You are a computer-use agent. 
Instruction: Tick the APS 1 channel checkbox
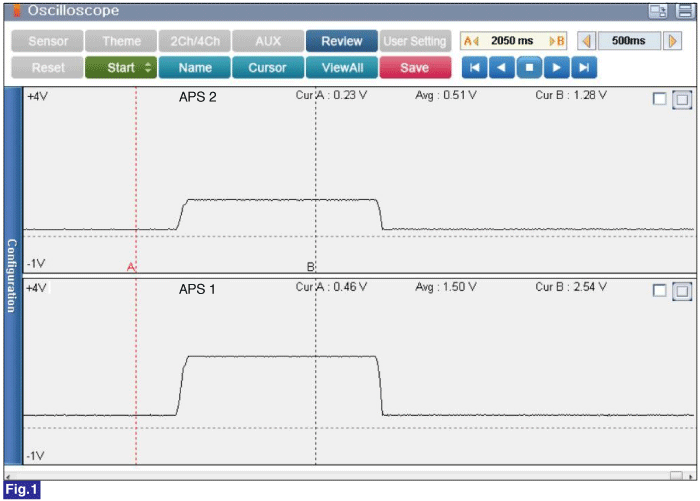point(659,291)
